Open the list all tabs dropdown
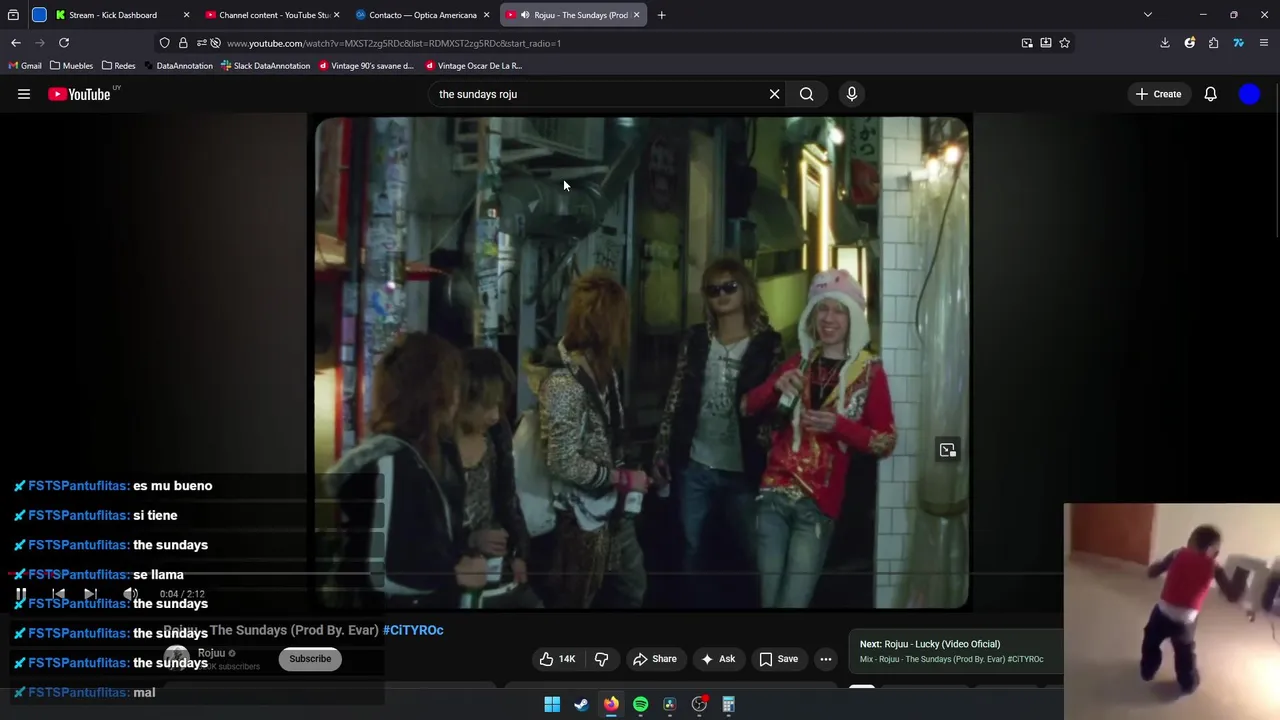This screenshot has height=720, width=1280. pyautogui.click(x=1148, y=15)
